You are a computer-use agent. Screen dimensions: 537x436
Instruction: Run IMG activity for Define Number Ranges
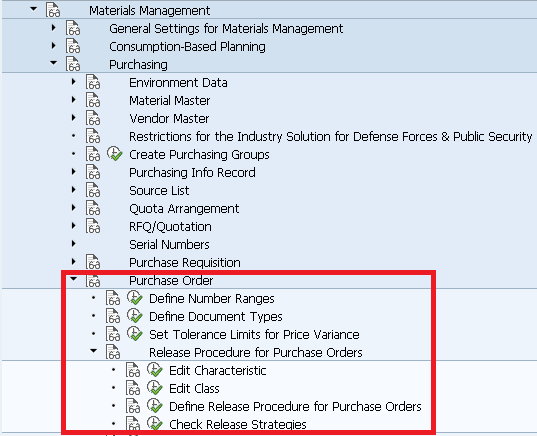(x=135, y=298)
